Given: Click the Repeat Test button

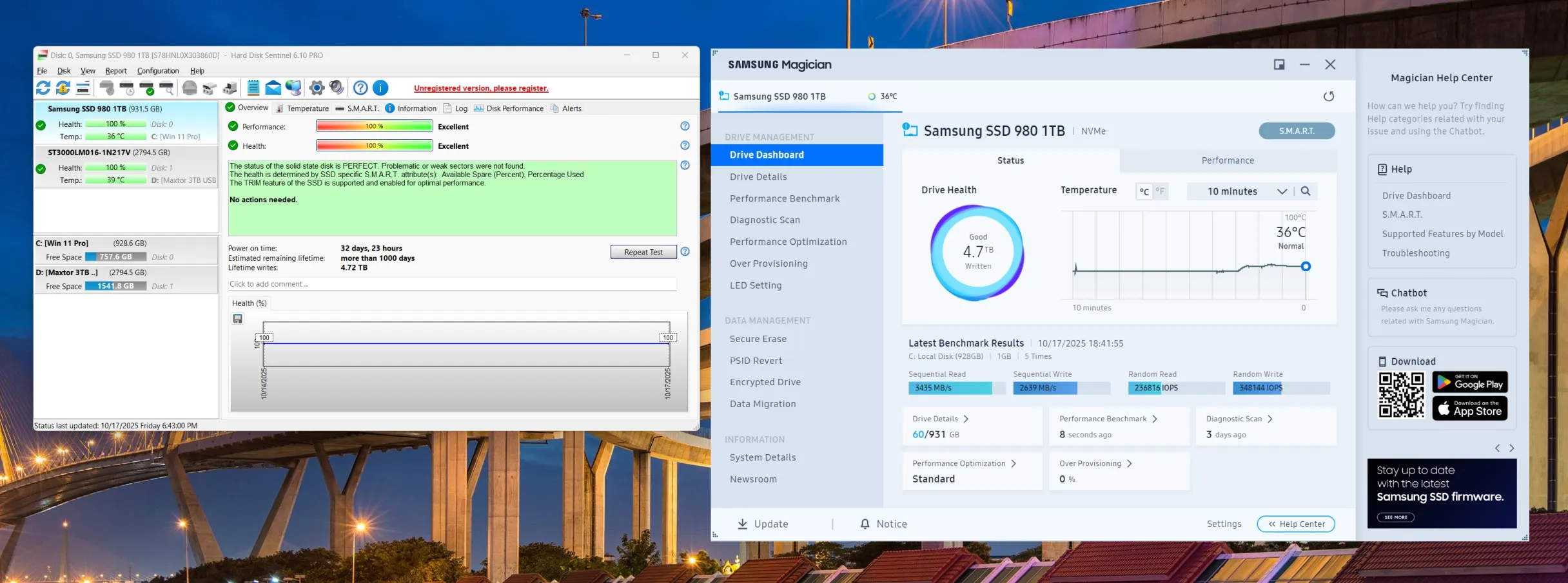Looking at the screenshot, I should [643, 252].
